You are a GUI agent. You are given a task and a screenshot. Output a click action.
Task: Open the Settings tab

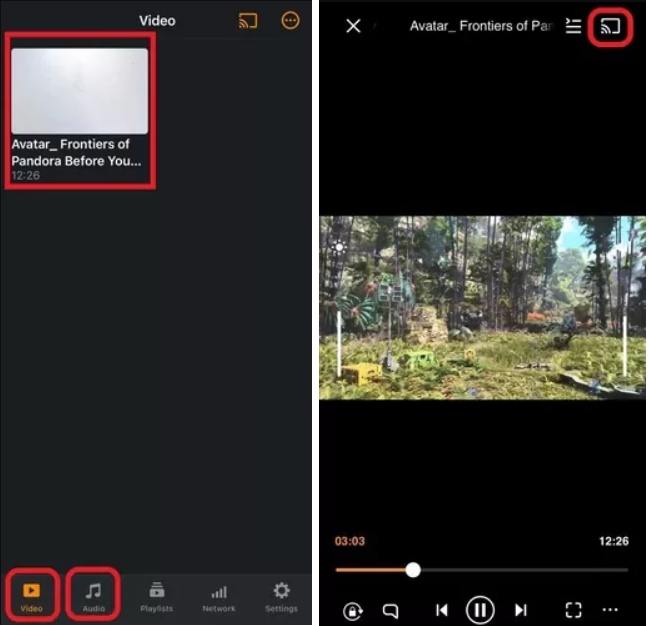click(281, 597)
